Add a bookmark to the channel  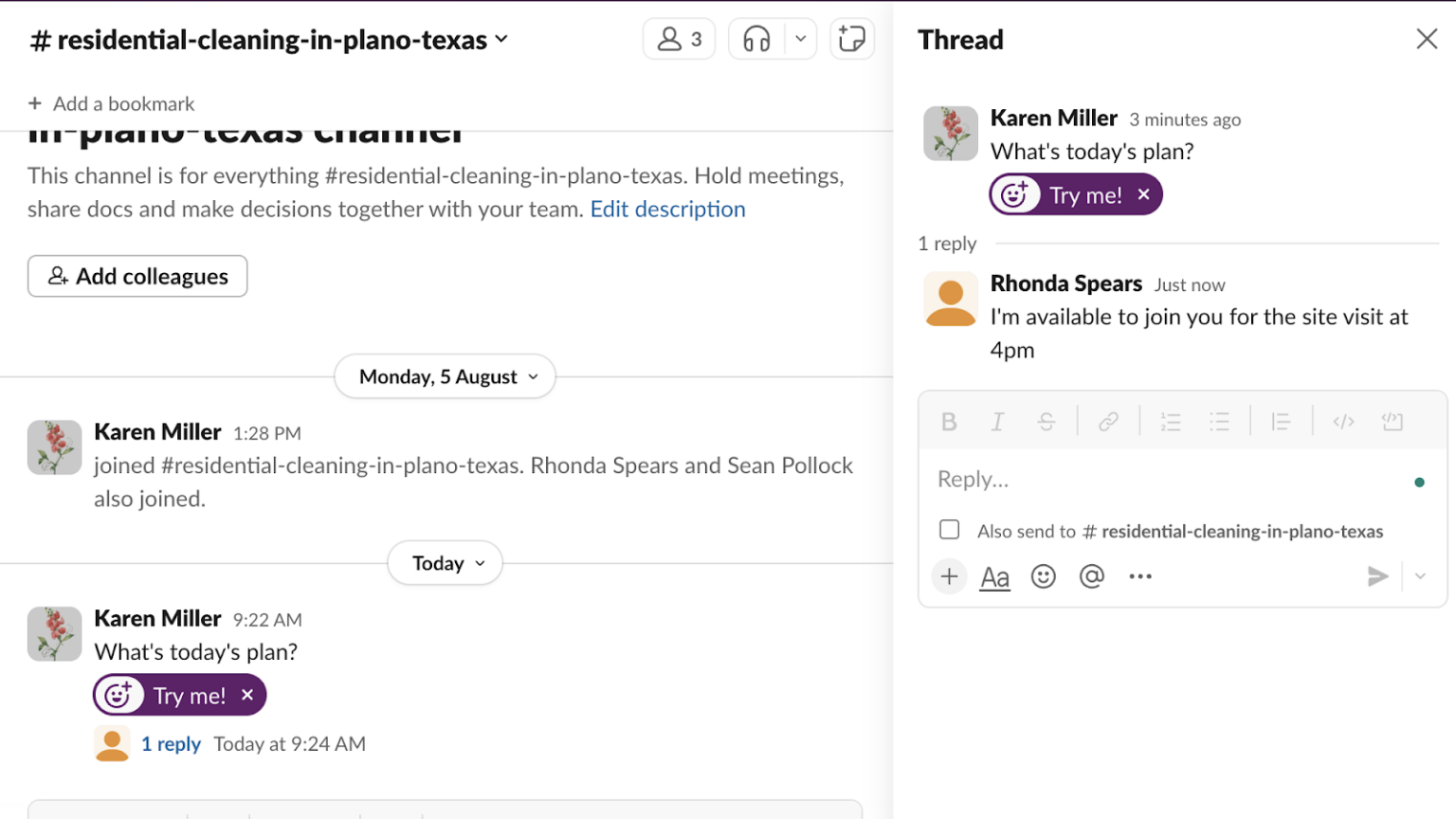pos(111,103)
